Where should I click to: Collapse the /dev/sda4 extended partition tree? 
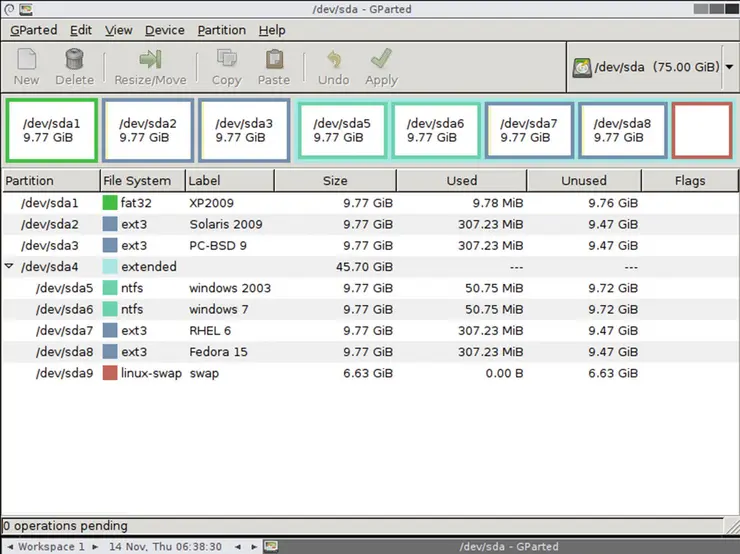tap(10, 267)
